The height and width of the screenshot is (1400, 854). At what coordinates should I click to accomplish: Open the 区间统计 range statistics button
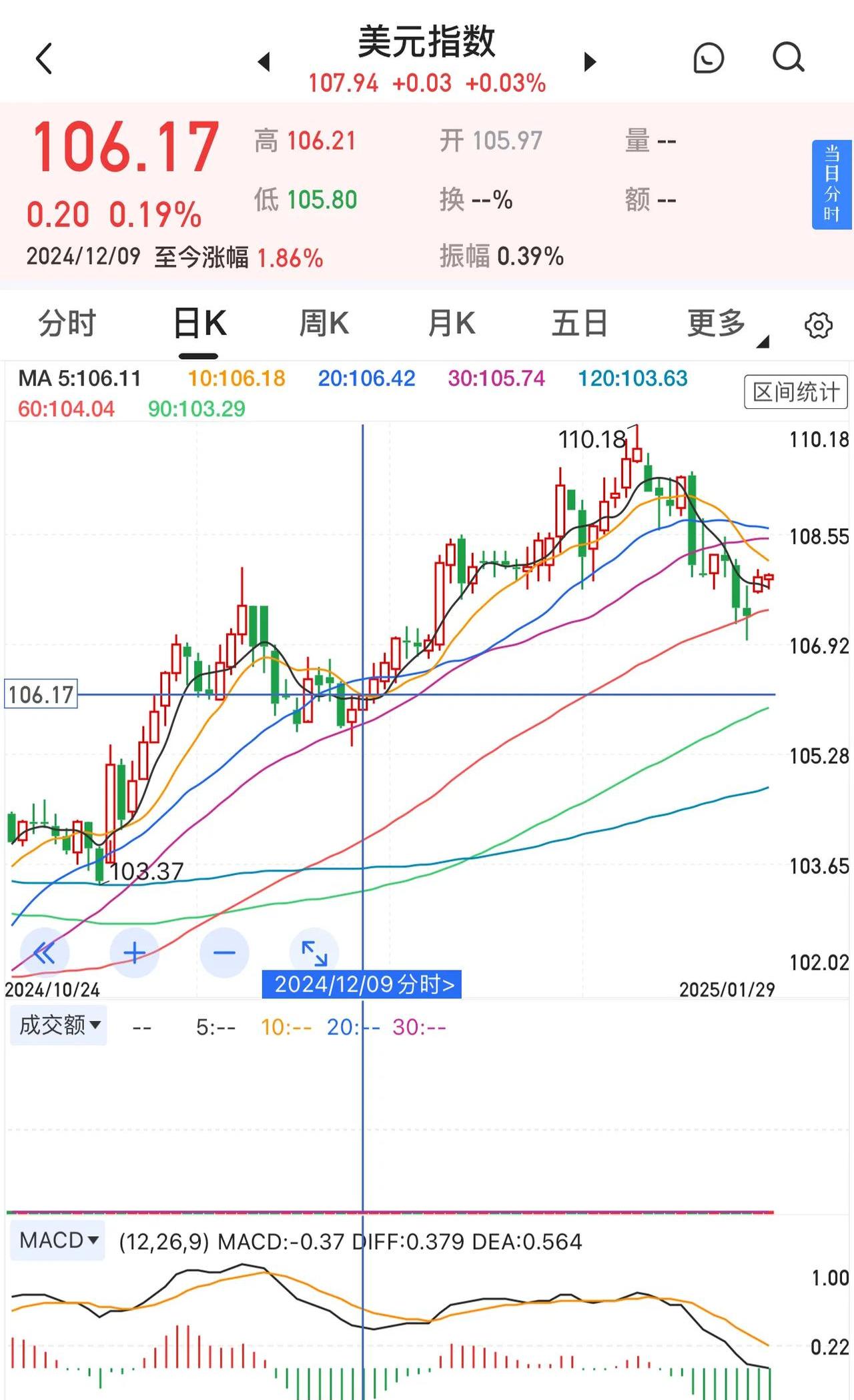click(x=795, y=392)
